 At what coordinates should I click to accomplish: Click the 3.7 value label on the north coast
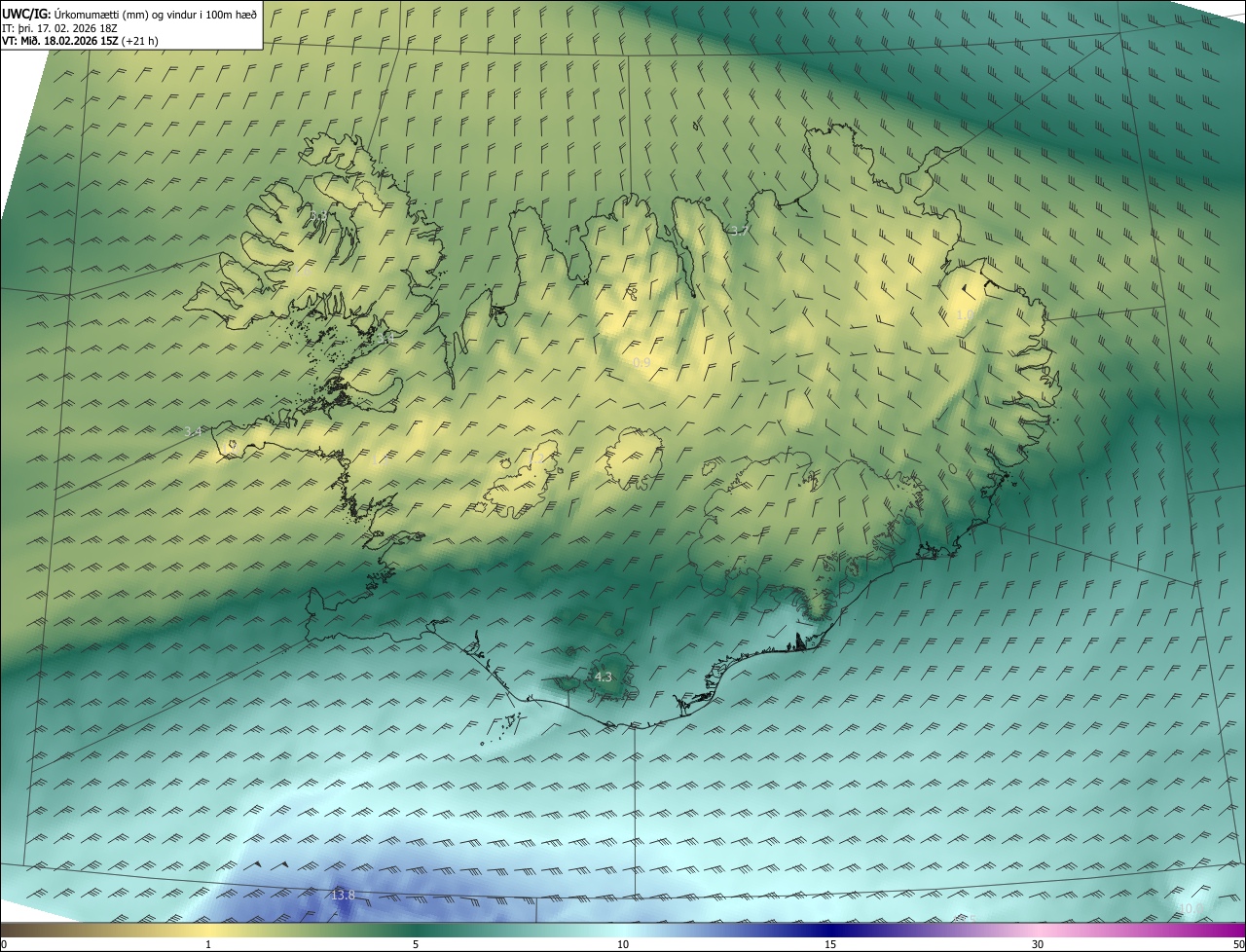739,231
